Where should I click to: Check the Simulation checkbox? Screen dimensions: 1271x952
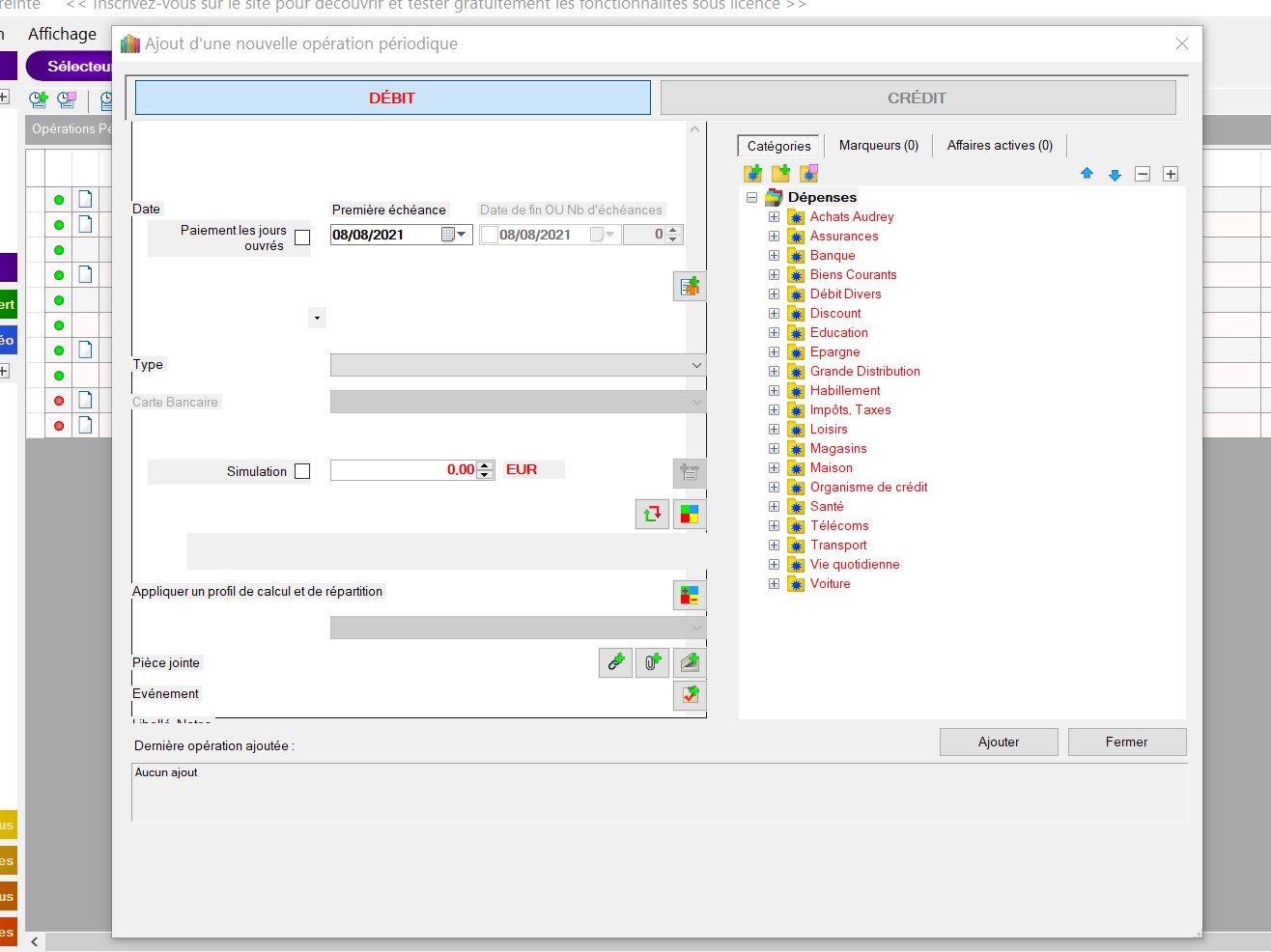tap(302, 471)
